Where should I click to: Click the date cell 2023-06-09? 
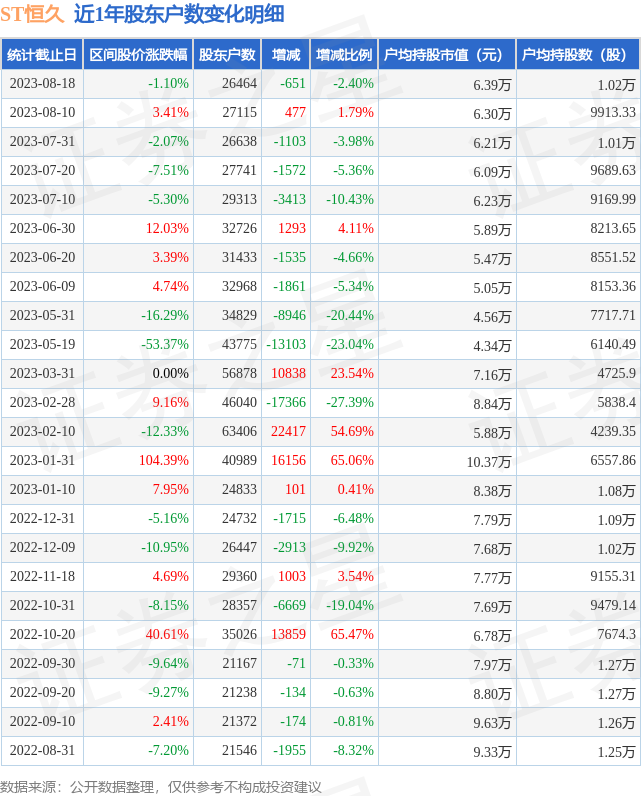42,286
